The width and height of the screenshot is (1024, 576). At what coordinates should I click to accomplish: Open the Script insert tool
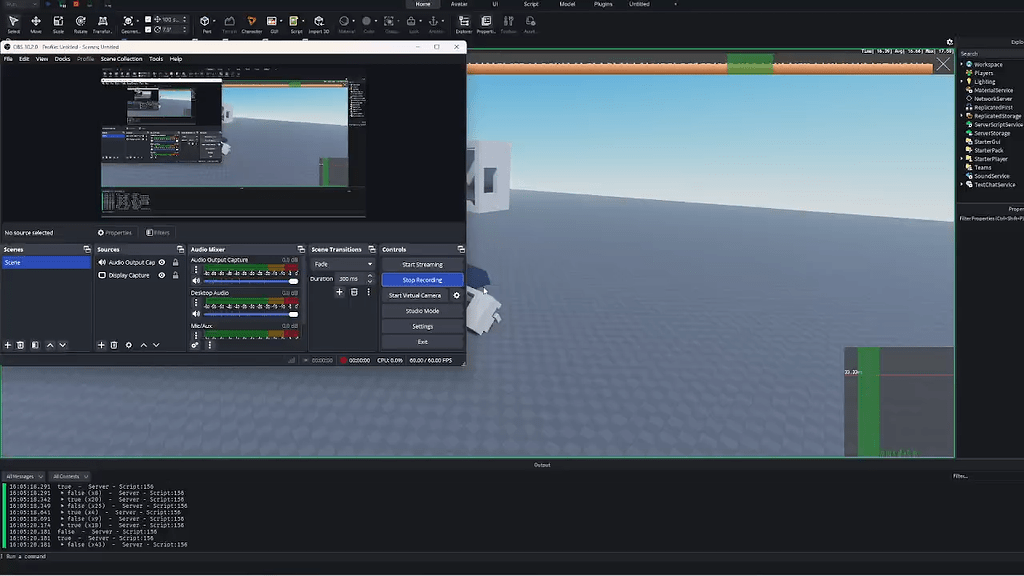coord(295,24)
